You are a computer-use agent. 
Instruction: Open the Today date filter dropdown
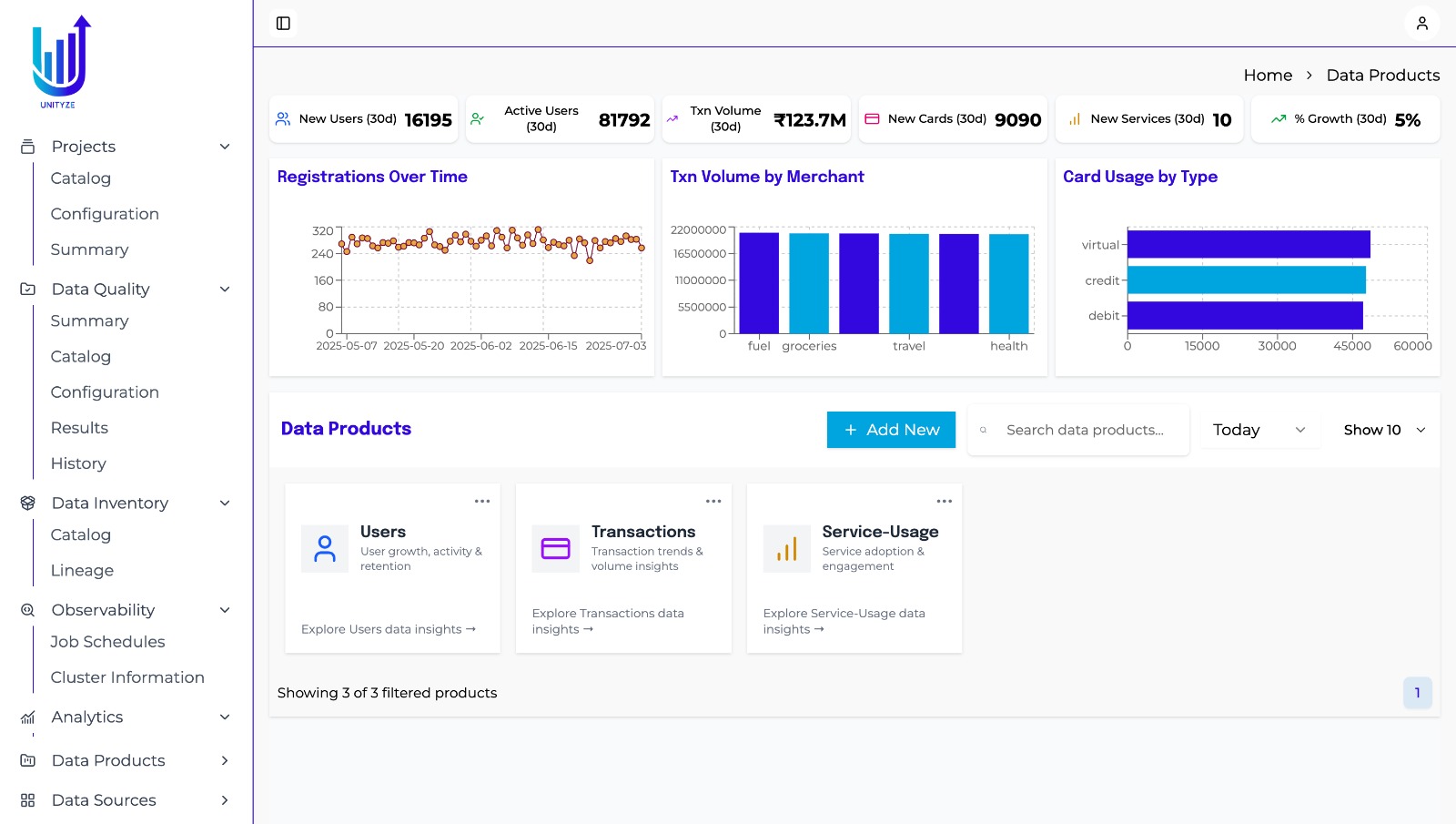(1259, 430)
